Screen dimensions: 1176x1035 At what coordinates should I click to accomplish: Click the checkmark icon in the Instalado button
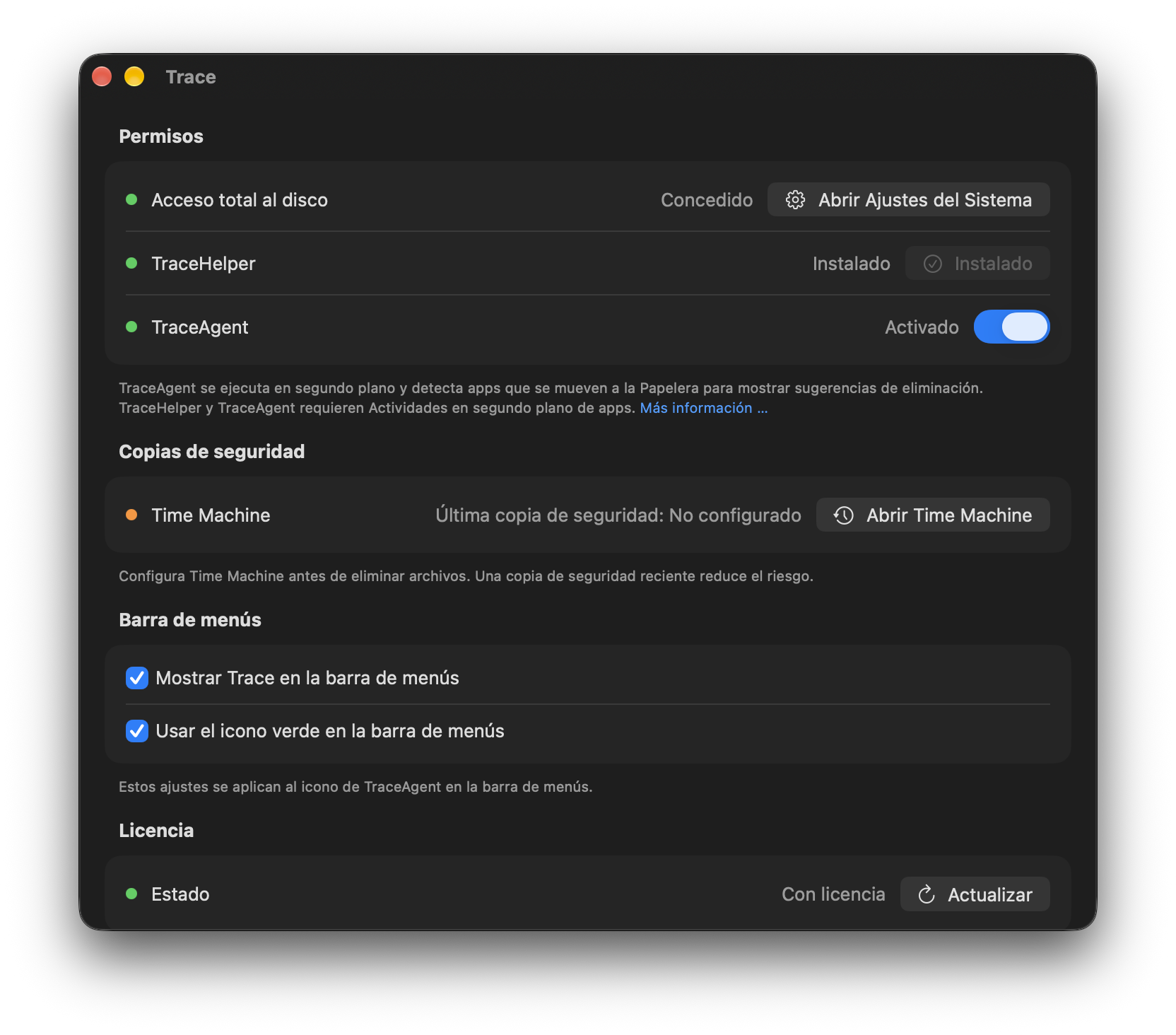(933, 264)
